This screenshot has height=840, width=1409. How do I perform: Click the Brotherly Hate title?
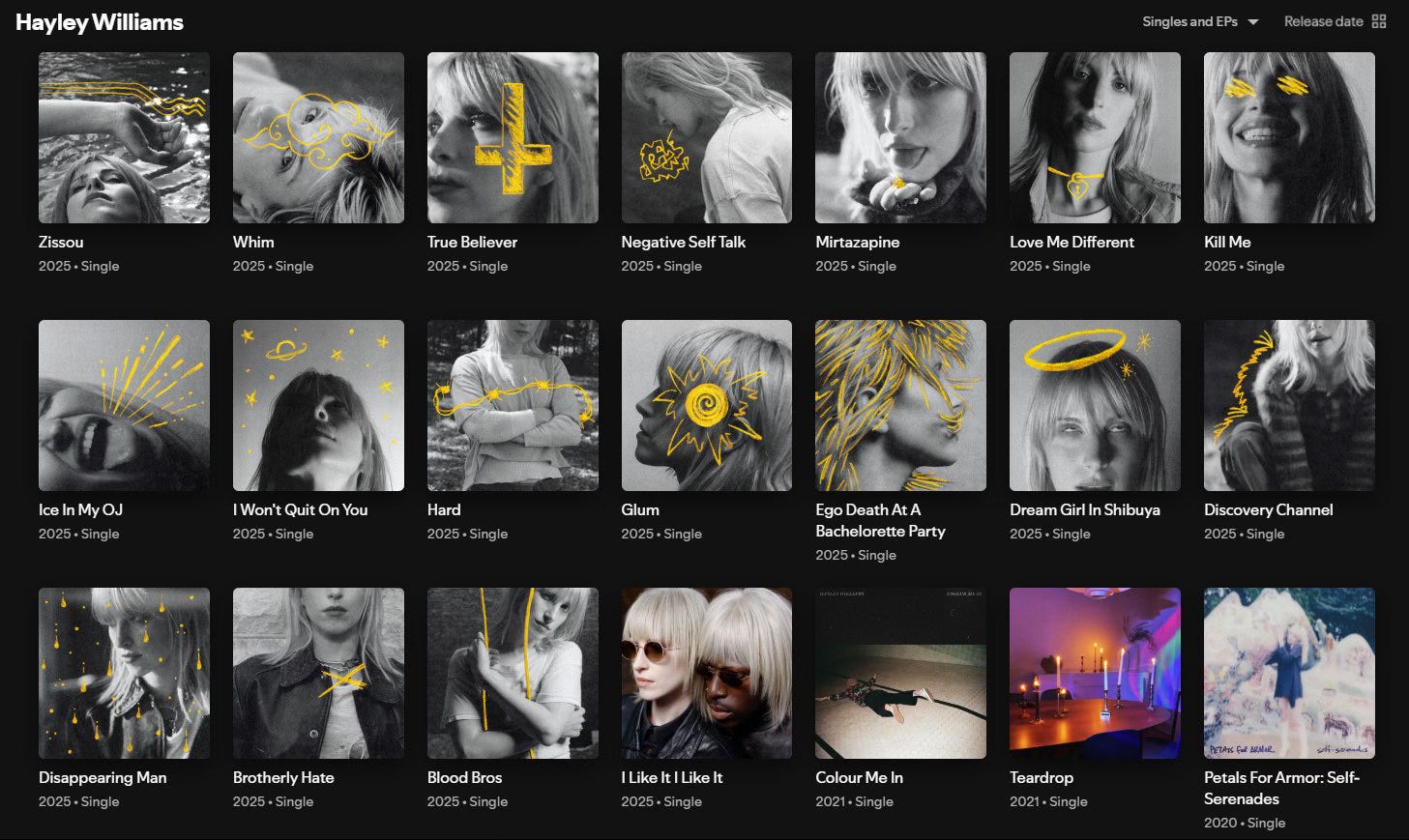click(x=283, y=777)
